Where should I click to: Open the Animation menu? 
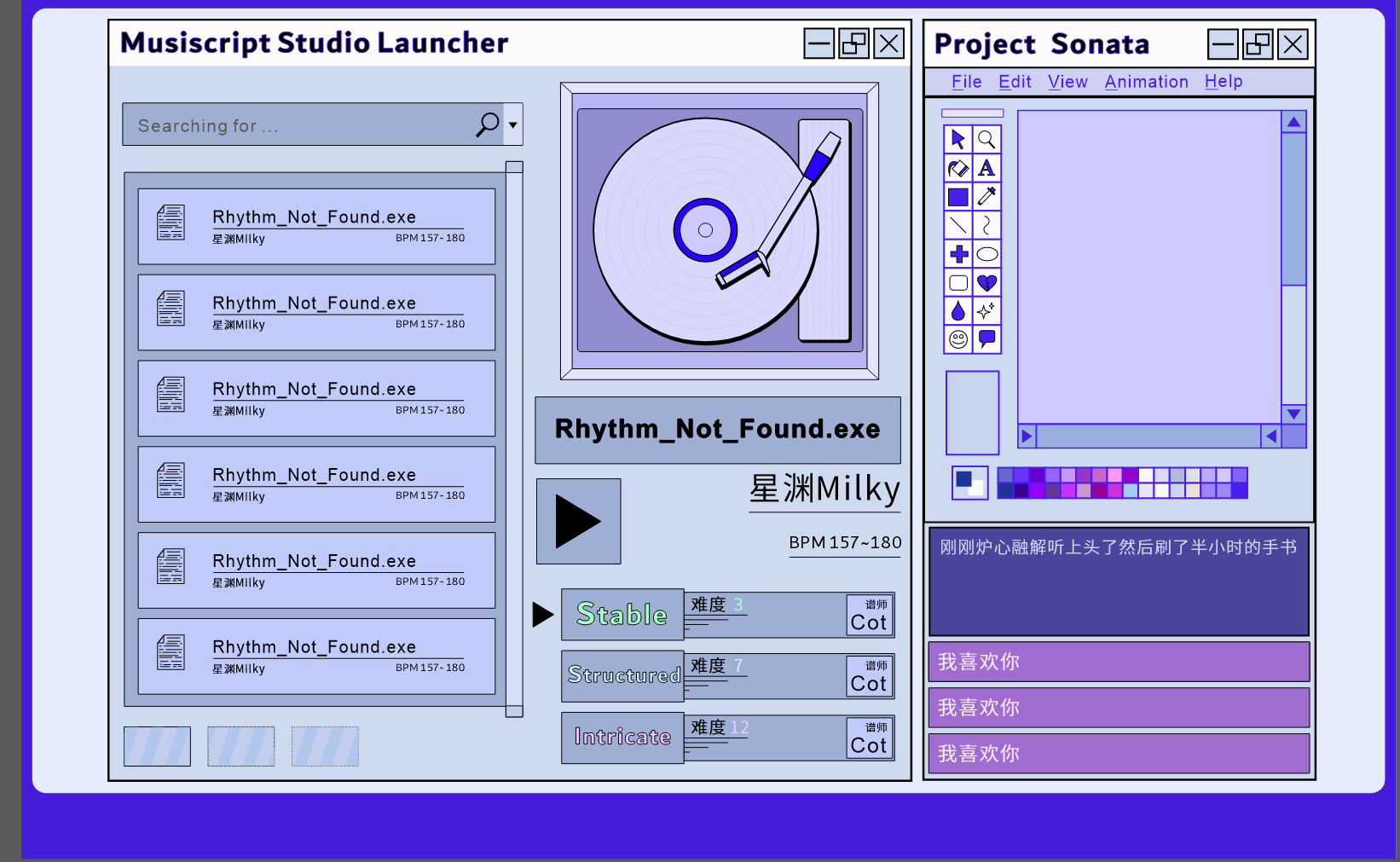coord(1146,82)
